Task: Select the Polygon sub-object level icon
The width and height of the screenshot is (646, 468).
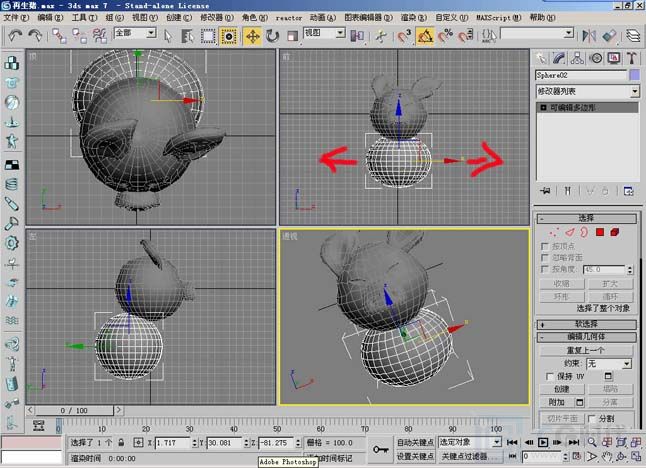Action: point(600,233)
